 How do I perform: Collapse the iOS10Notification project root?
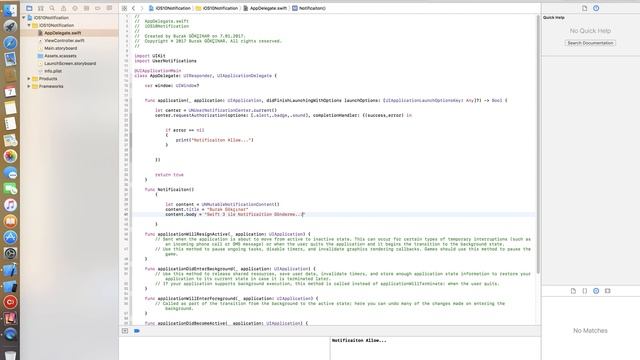(x=24, y=18)
